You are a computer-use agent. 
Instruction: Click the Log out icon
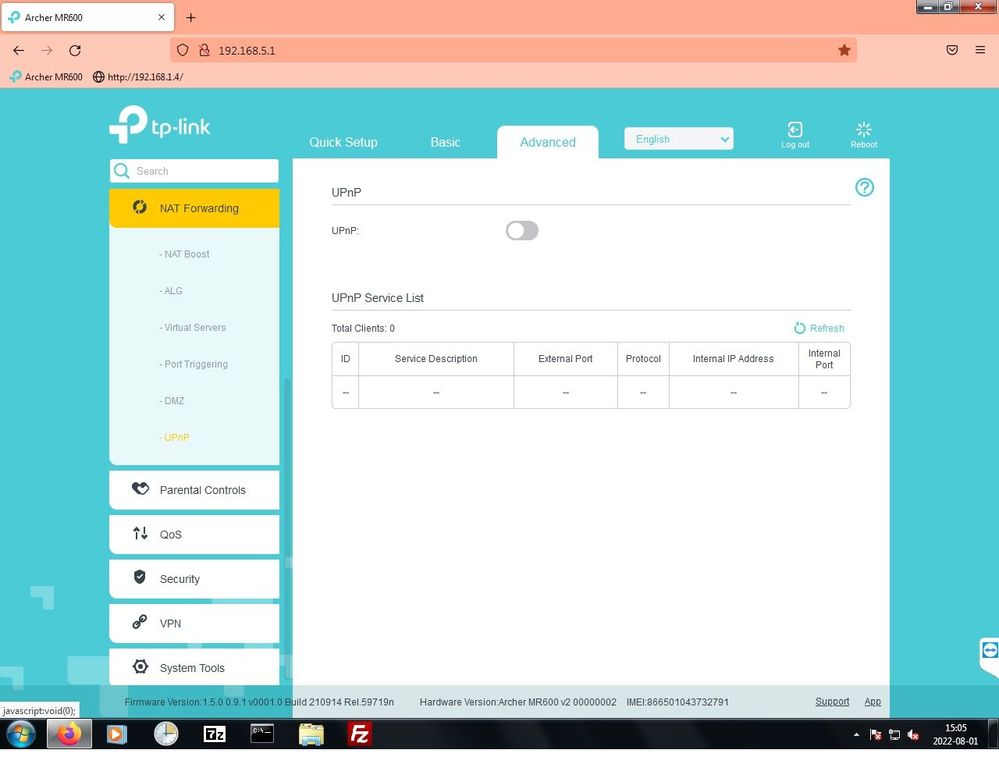[x=795, y=131]
